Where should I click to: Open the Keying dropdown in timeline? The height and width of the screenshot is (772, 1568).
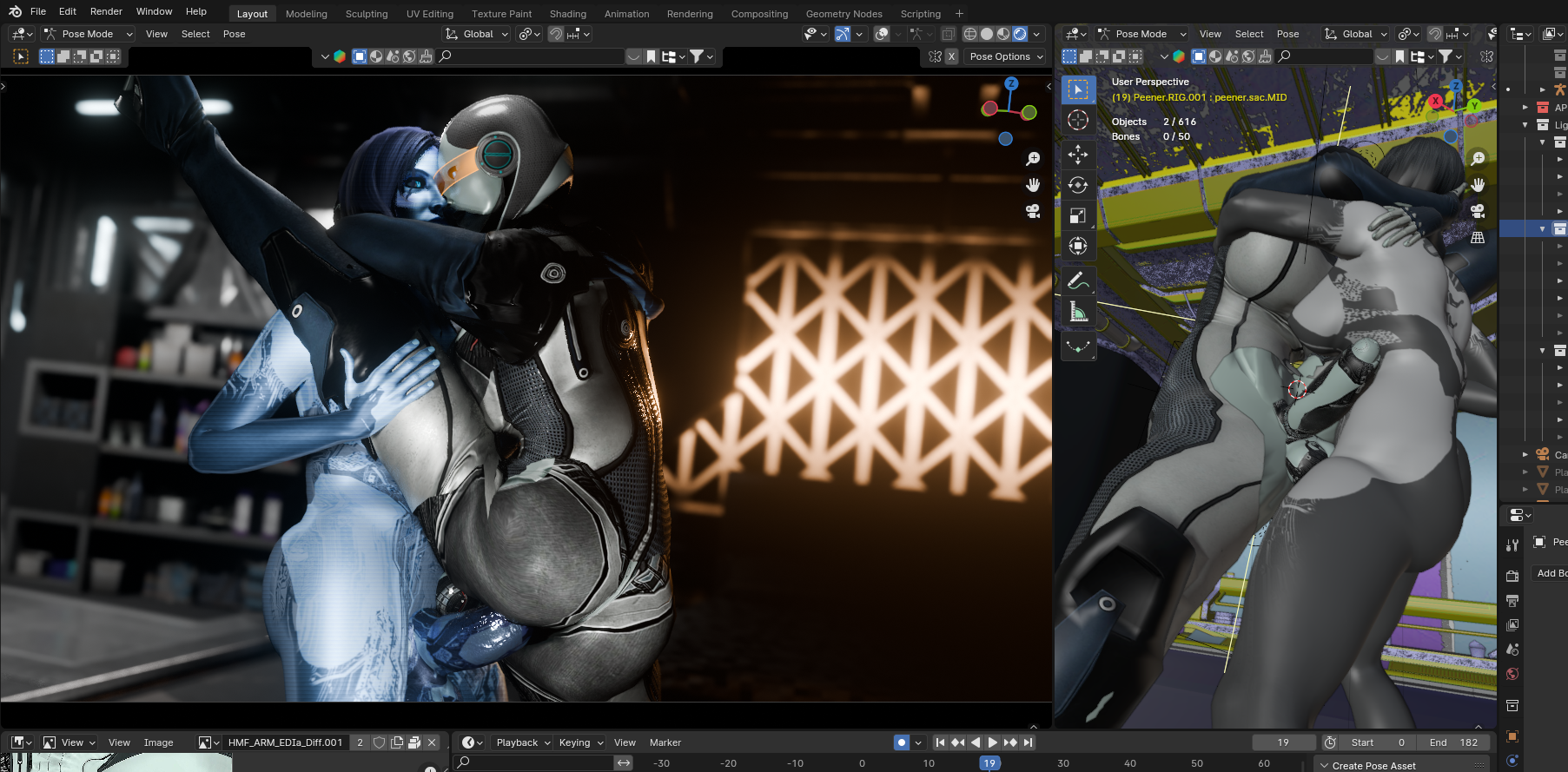tap(581, 742)
